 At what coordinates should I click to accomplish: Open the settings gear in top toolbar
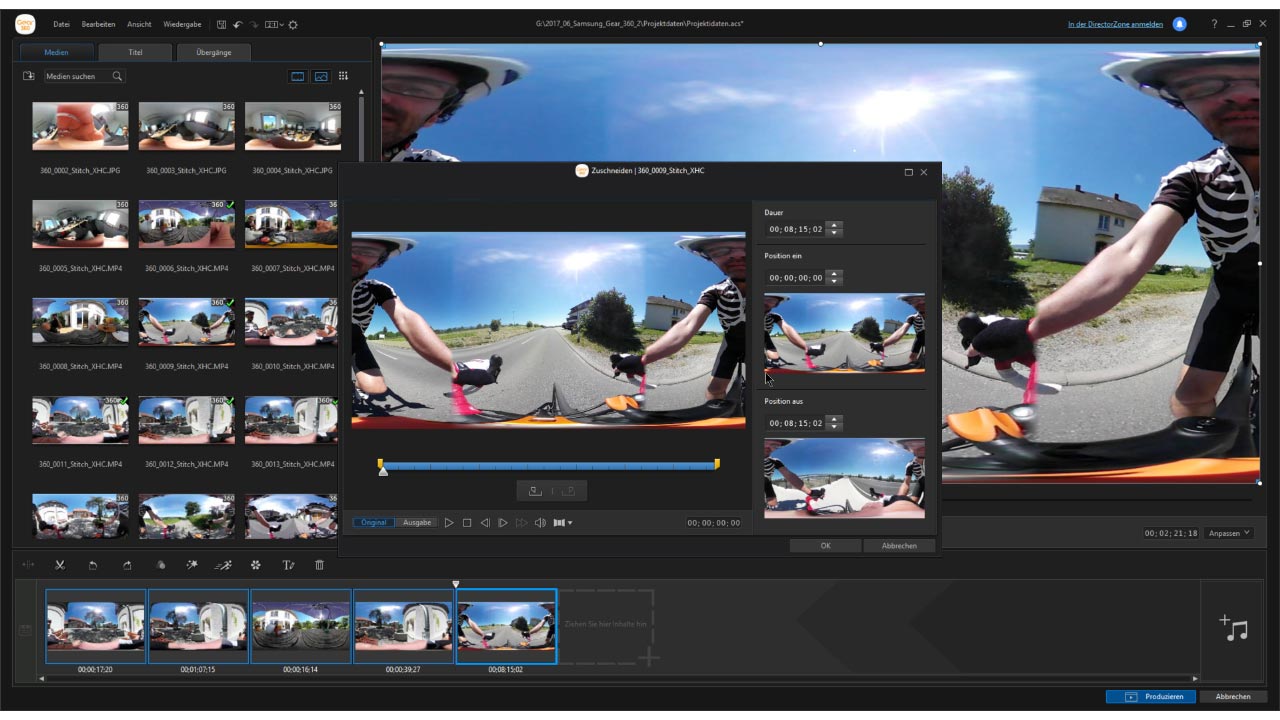[x=293, y=24]
